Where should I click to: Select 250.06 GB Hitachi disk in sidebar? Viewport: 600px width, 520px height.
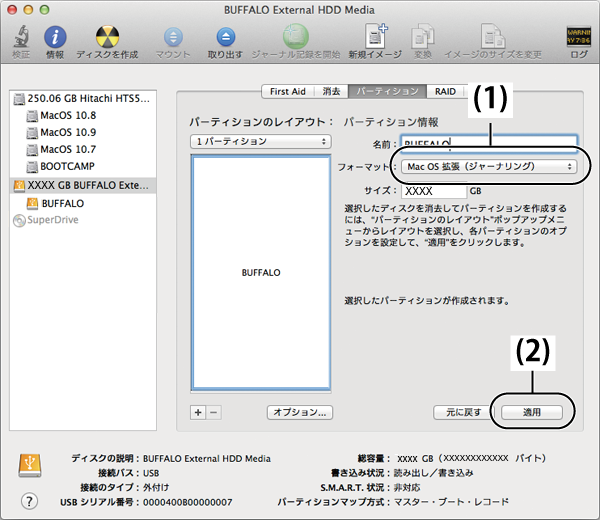pyautogui.click(x=83, y=99)
